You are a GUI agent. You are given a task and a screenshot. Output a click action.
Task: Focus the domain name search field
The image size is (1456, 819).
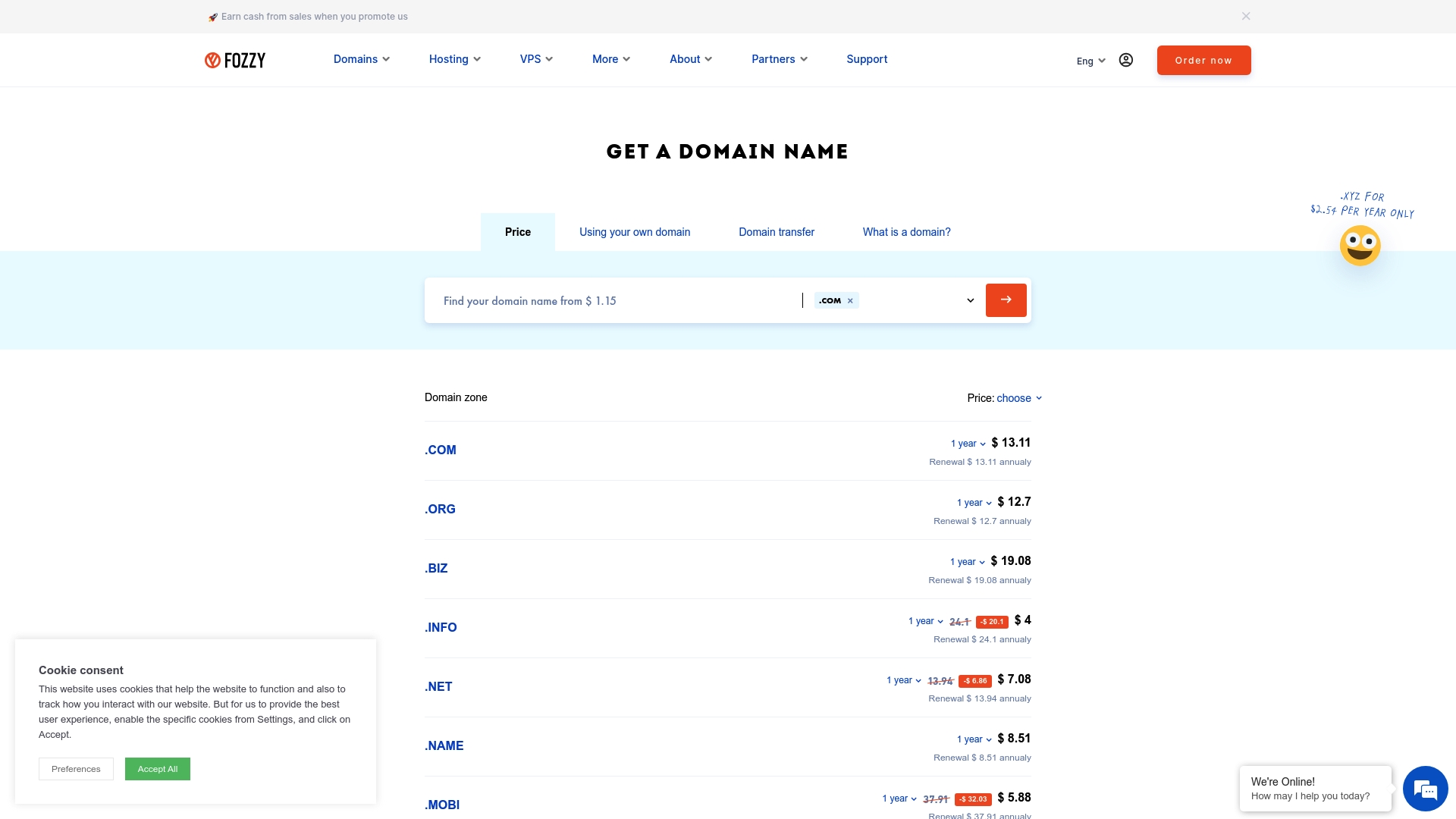click(614, 301)
